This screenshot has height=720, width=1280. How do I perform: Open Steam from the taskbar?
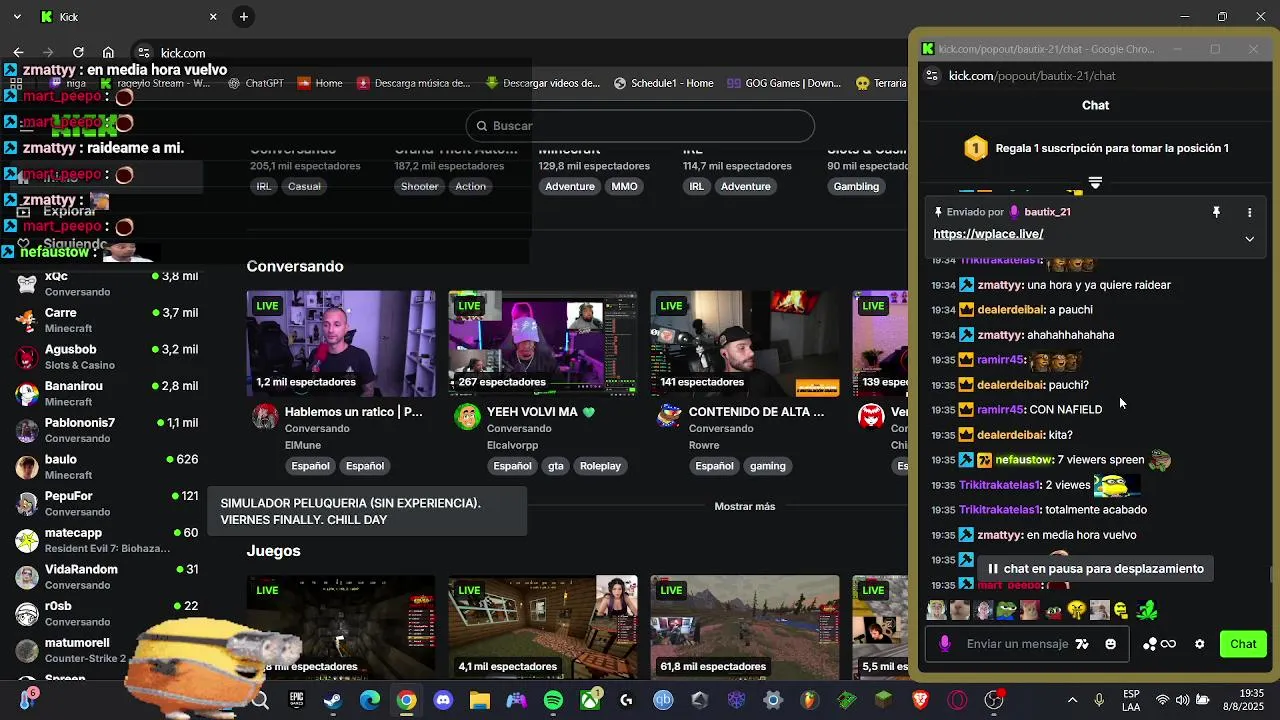pyautogui.click(x=333, y=700)
